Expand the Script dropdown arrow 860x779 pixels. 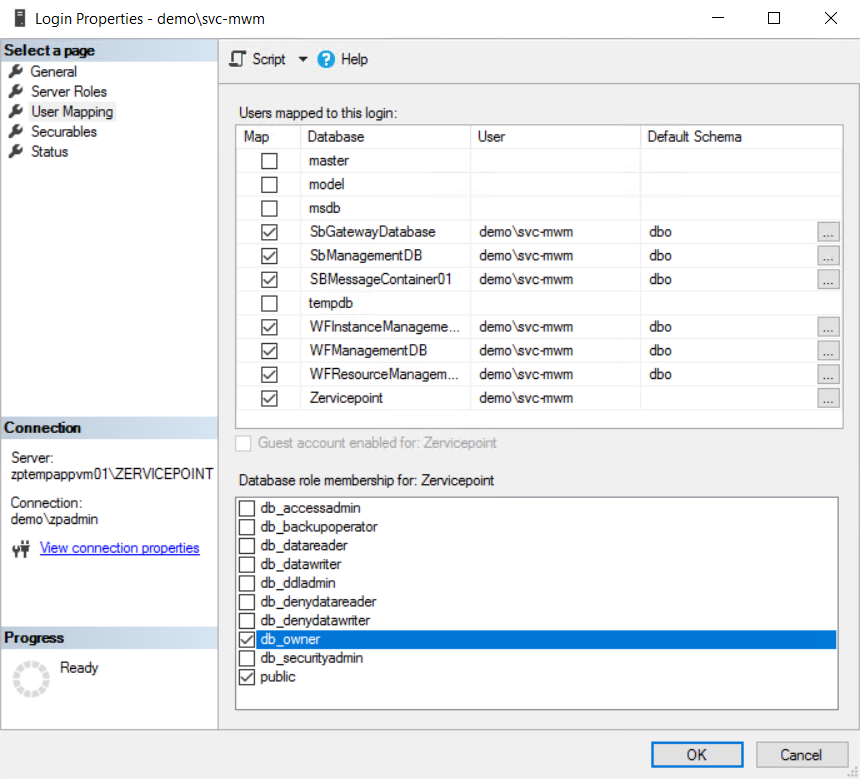(303, 59)
